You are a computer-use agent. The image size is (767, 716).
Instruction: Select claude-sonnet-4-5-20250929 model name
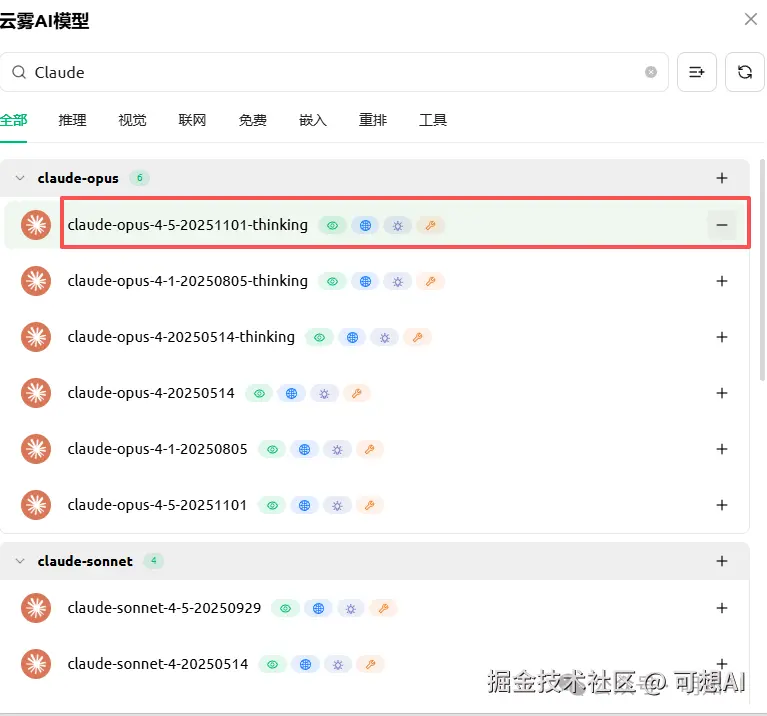point(164,608)
